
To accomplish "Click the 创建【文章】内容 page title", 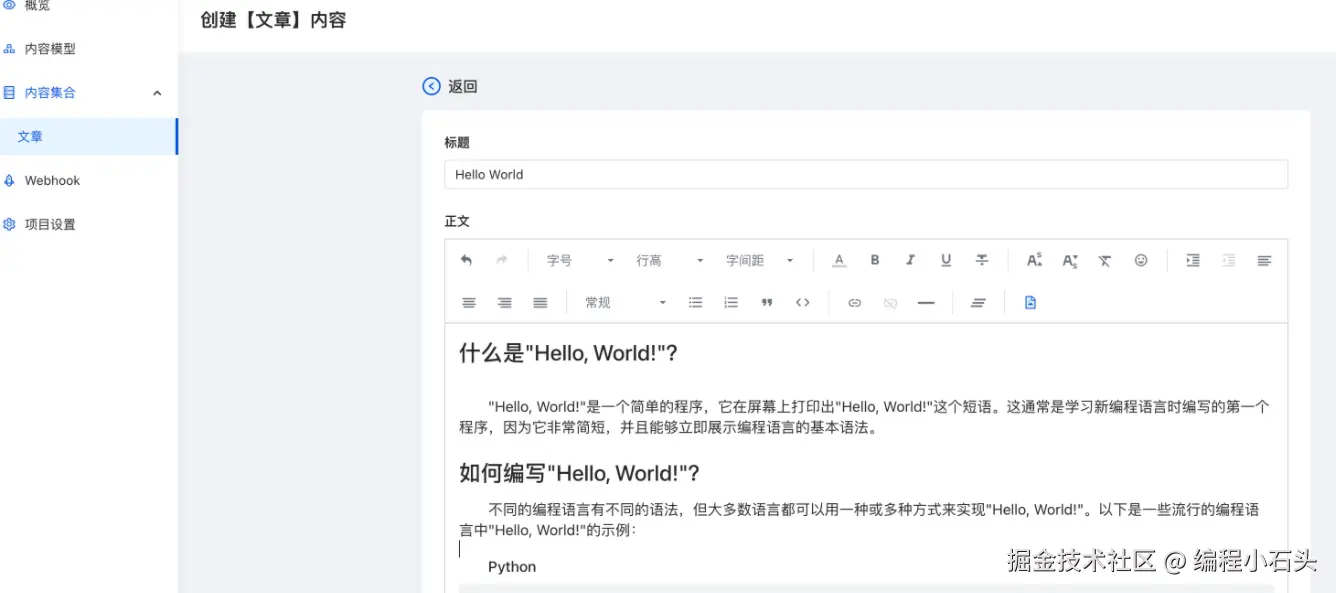I will [273, 19].
